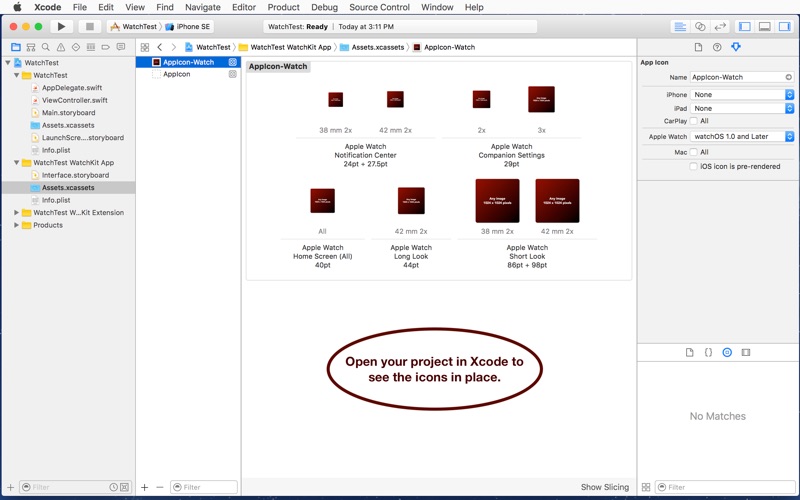
Task: Open the Version editor
Action: coord(720,26)
